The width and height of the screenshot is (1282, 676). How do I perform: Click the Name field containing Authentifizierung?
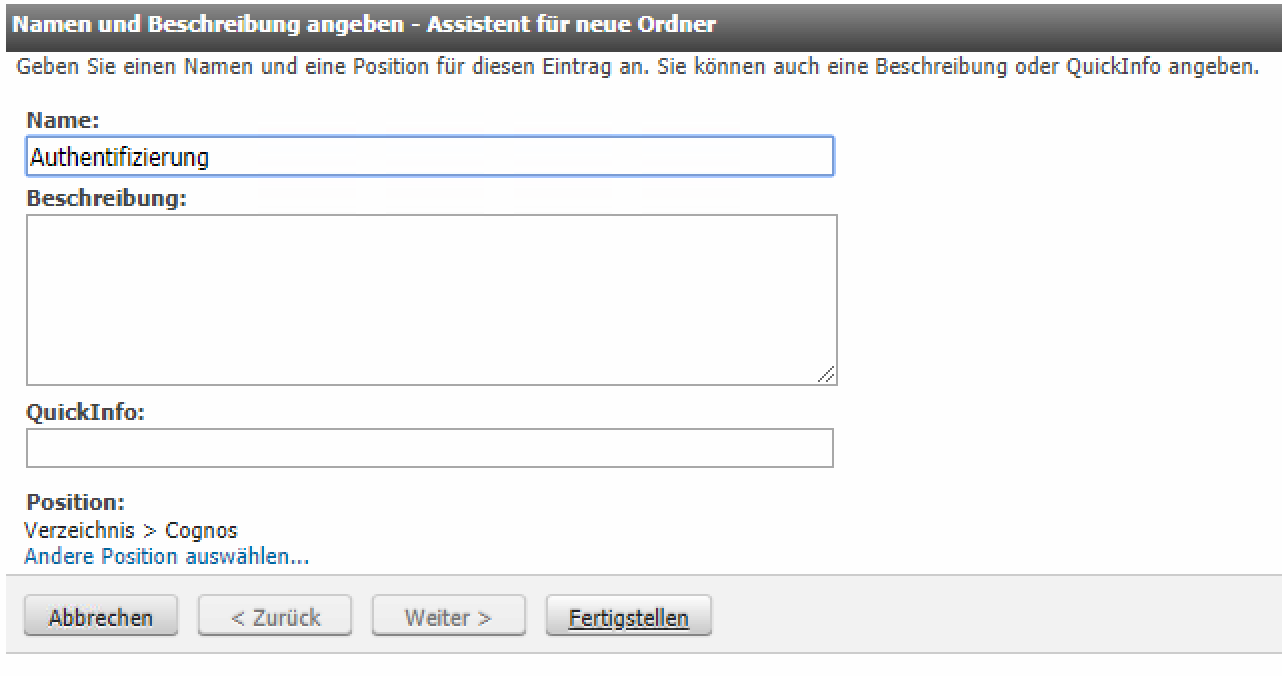pyautogui.click(x=429, y=157)
